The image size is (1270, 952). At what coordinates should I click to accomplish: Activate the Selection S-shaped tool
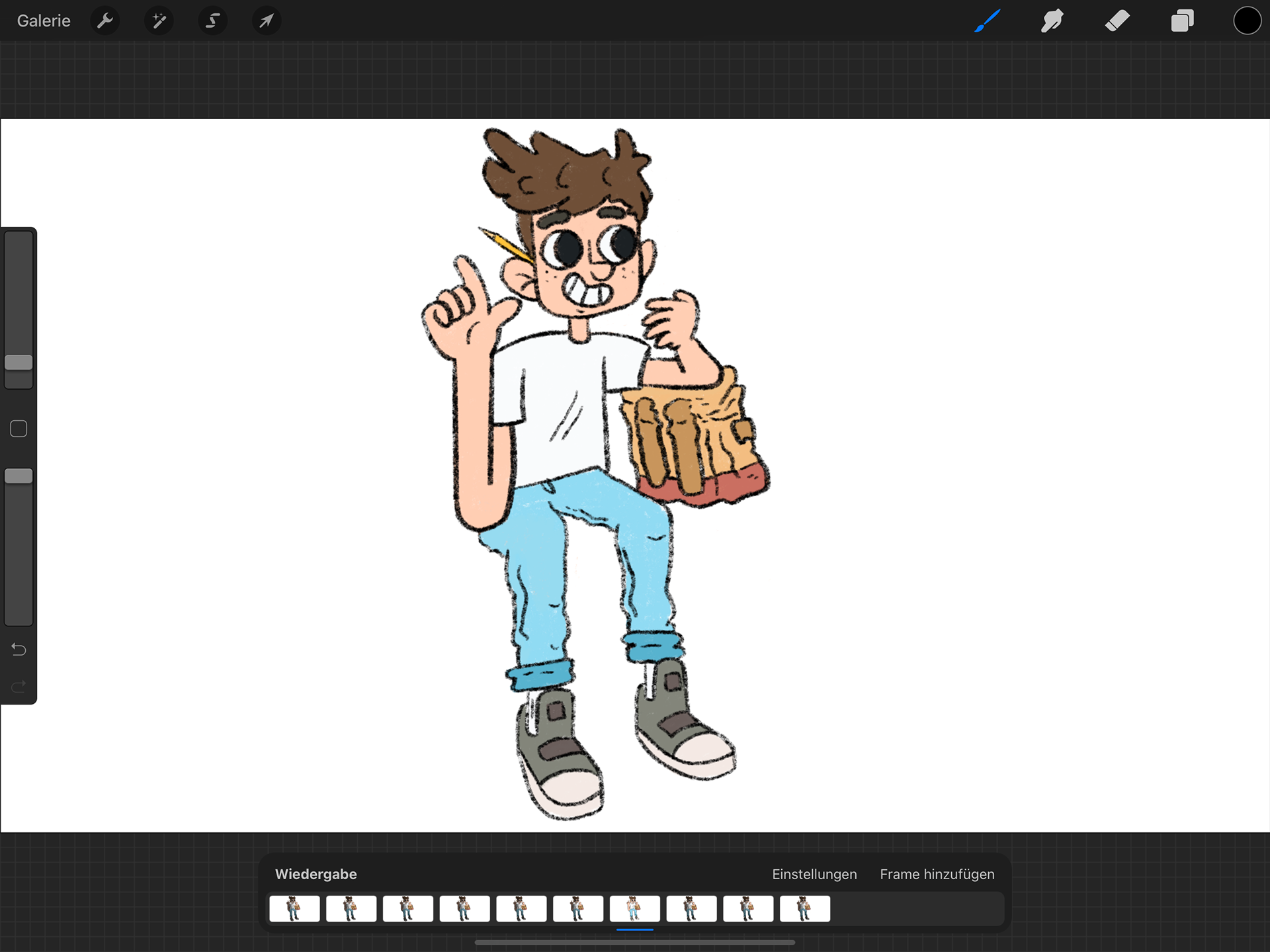tap(212, 21)
